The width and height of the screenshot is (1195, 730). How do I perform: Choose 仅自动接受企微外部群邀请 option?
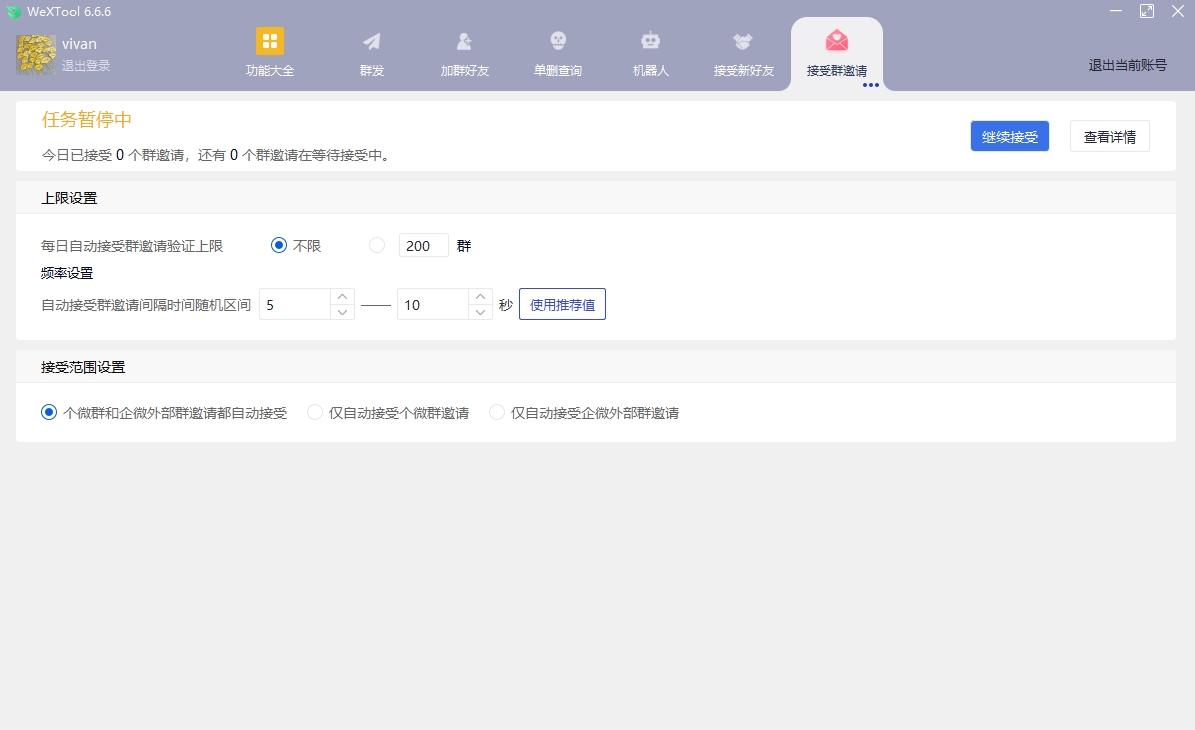click(497, 412)
